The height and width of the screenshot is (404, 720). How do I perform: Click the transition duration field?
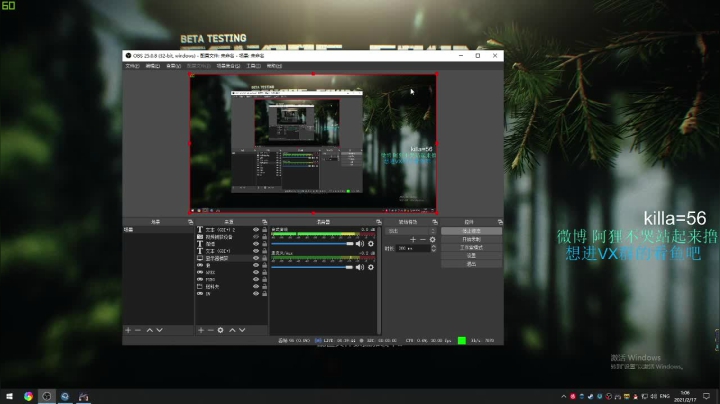413,248
